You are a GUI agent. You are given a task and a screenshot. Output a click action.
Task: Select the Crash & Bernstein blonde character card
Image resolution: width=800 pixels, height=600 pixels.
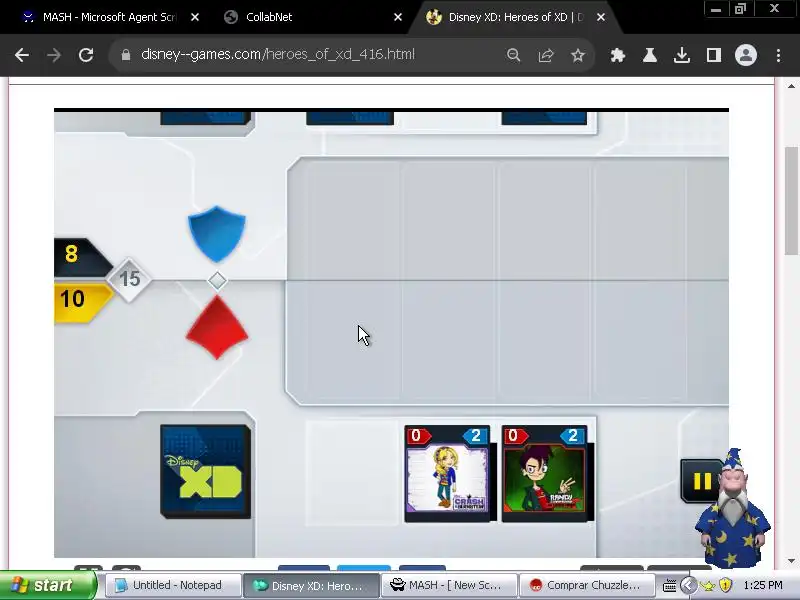point(447,473)
